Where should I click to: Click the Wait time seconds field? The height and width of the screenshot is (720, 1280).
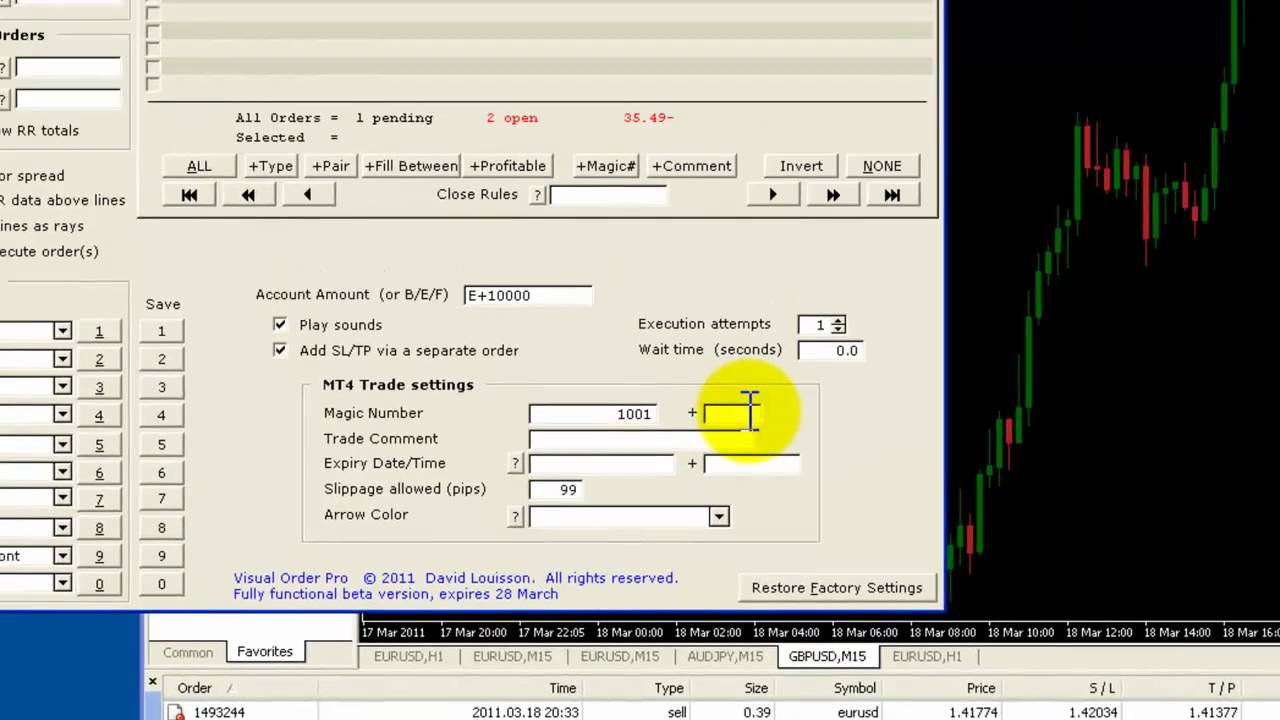coord(831,350)
